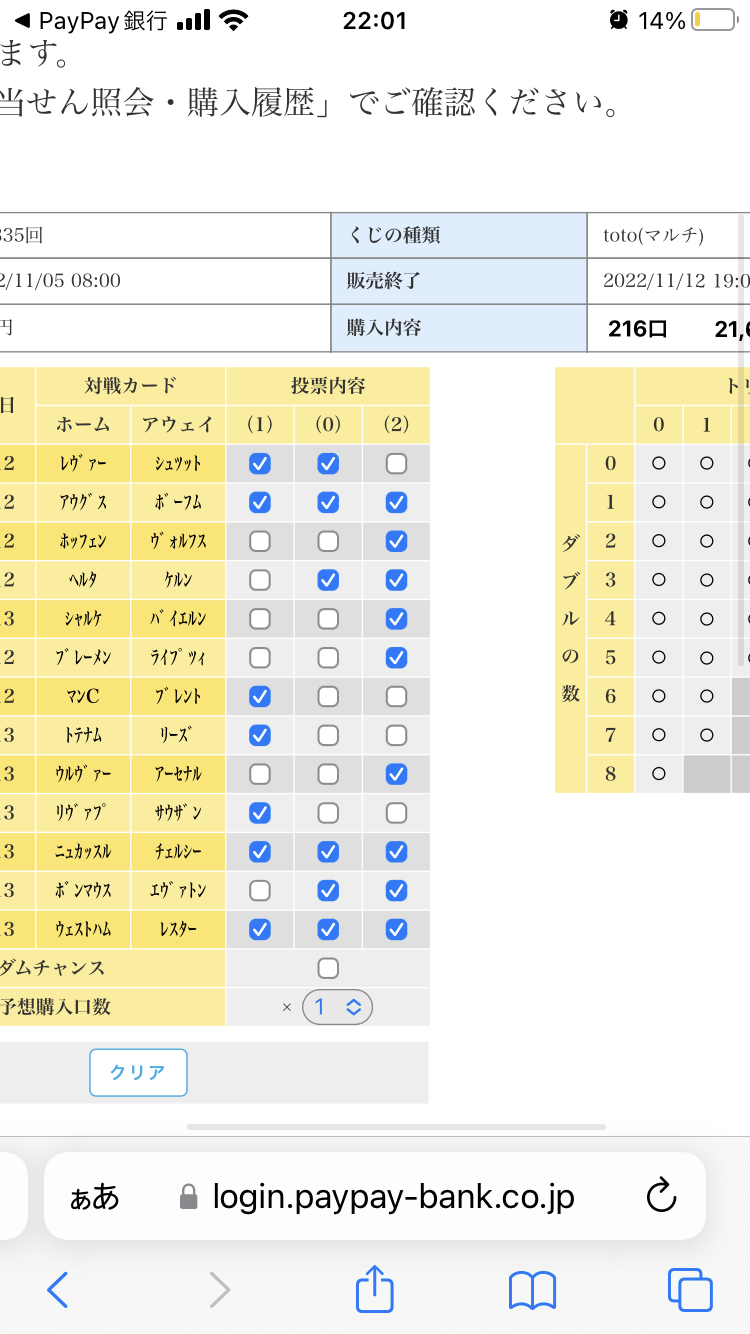Uncheck (1) for リヴァプ vs サウザン

pyautogui.click(x=260, y=813)
